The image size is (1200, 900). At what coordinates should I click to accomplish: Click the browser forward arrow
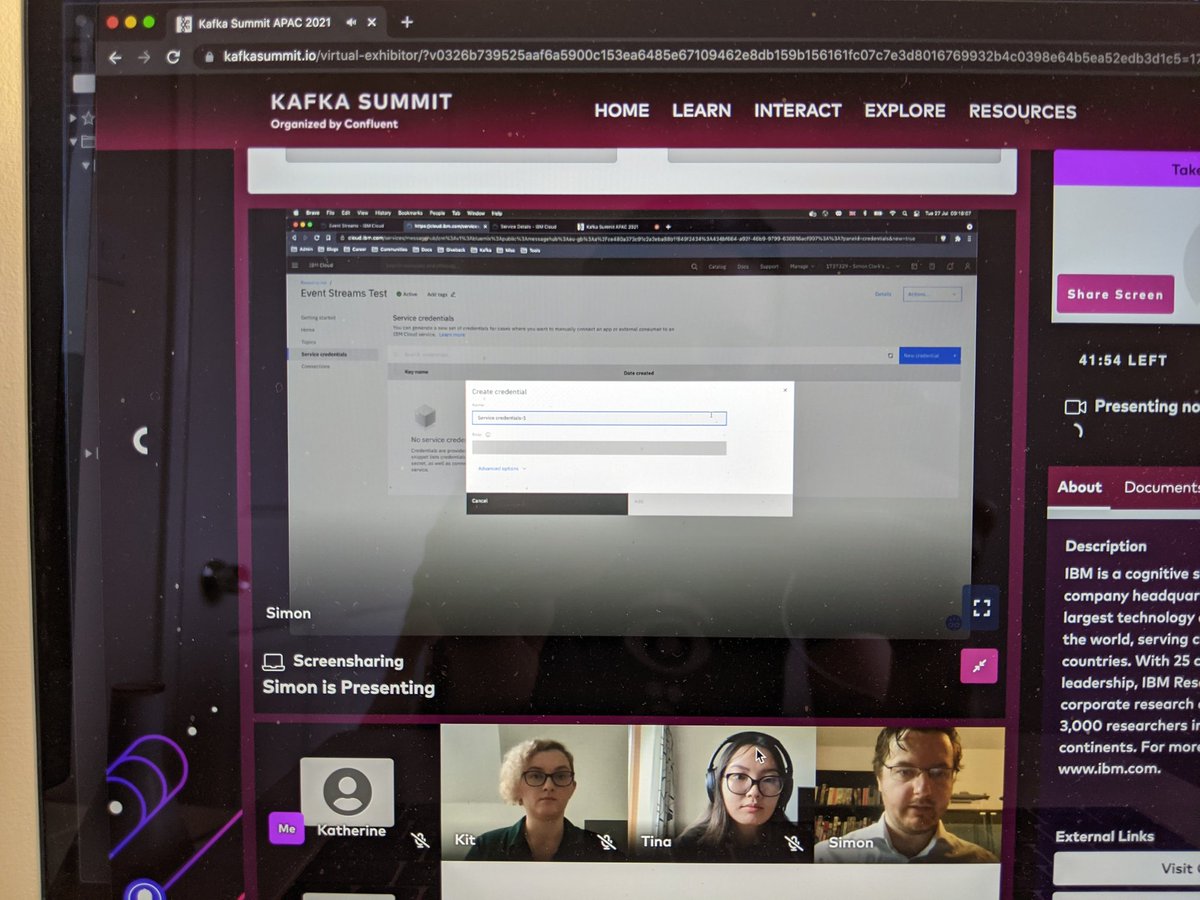[x=144, y=58]
